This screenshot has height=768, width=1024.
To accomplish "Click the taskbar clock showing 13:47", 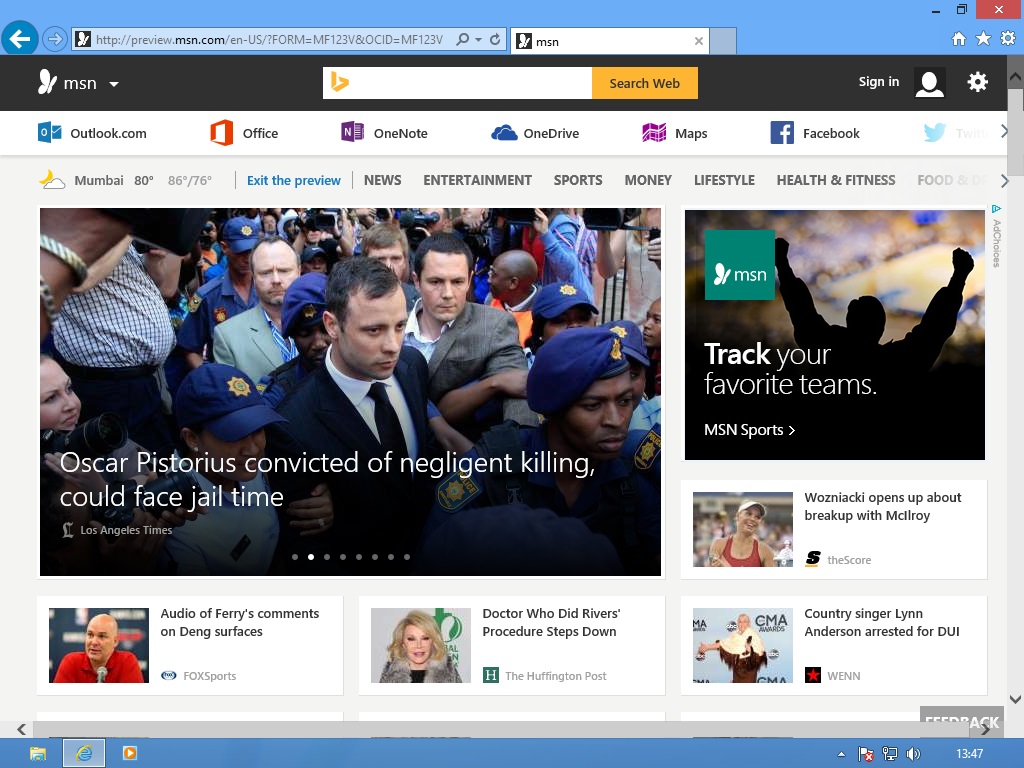I will pyautogui.click(x=969, y=754).
